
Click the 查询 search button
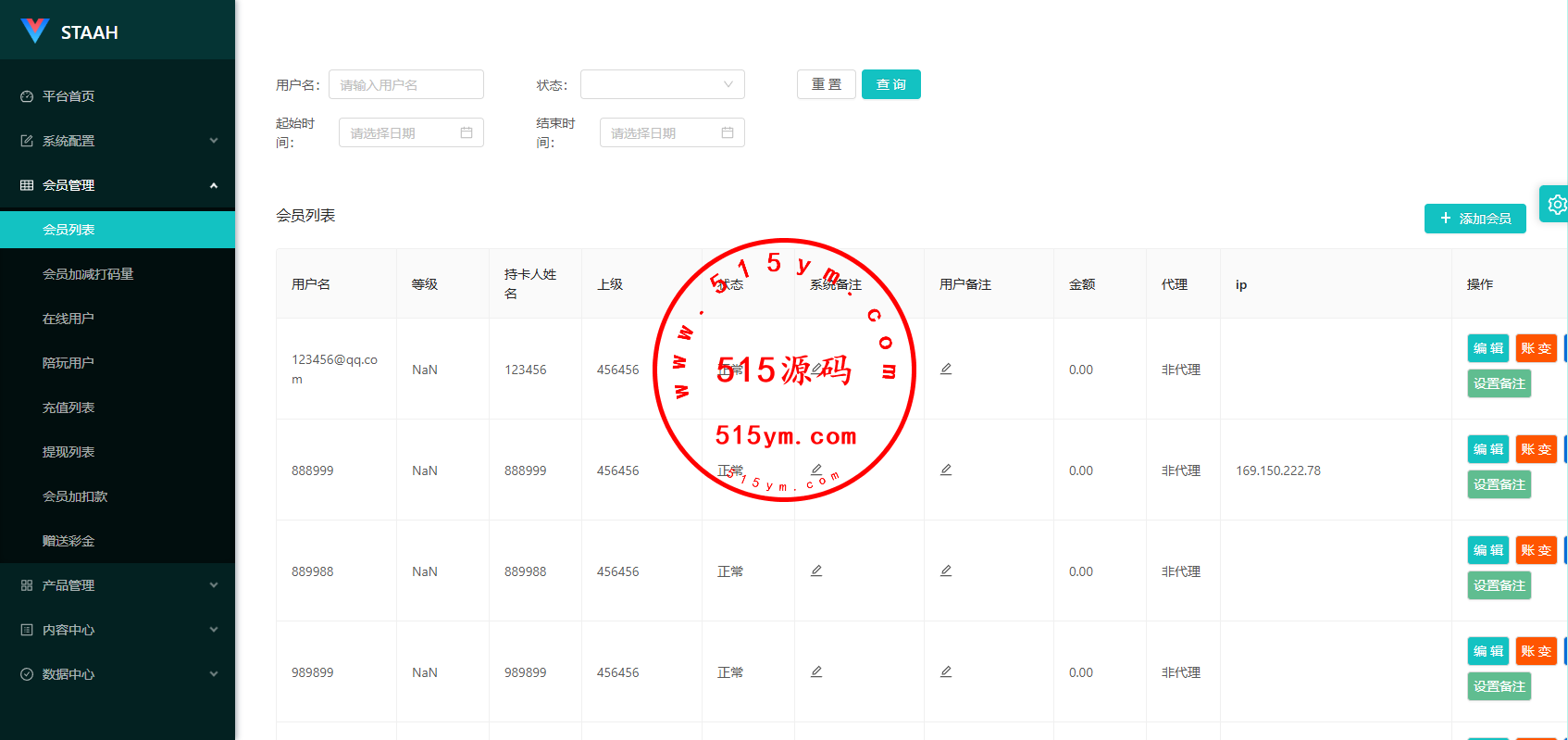(891, 84)
